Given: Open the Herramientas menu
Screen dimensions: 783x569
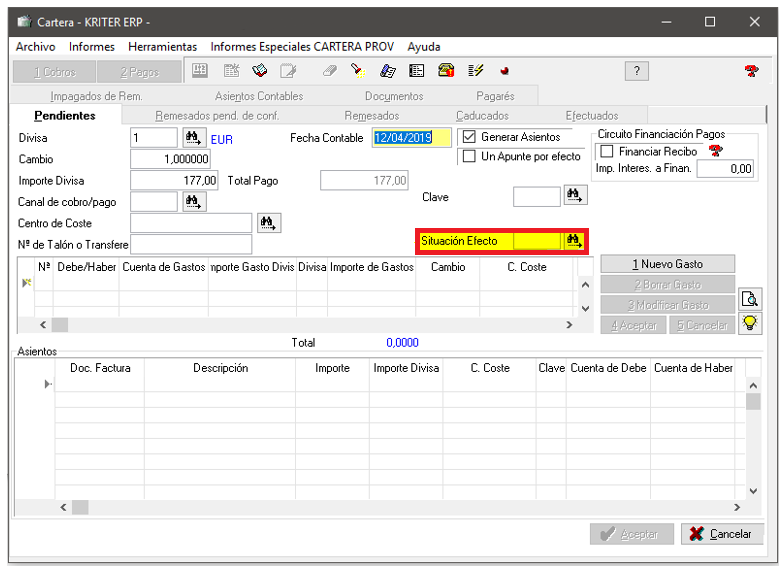Looking at the screenshot, I should pos(163,47).
